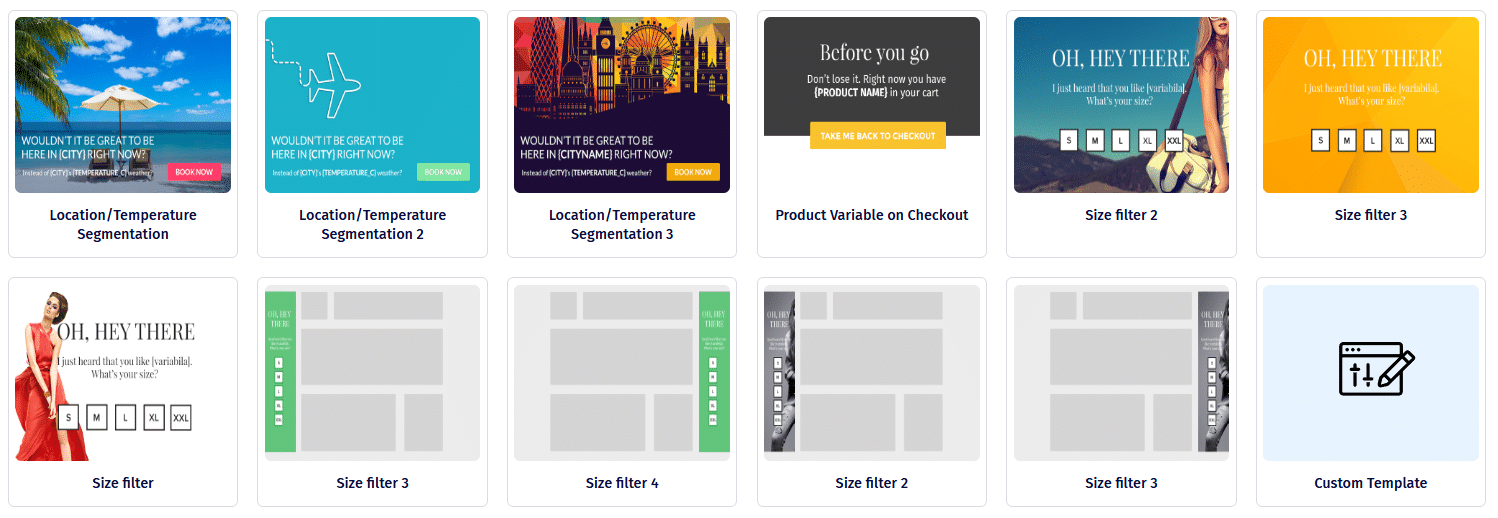
Task: Click the S size box on red dress template
Action: point(68,417)
